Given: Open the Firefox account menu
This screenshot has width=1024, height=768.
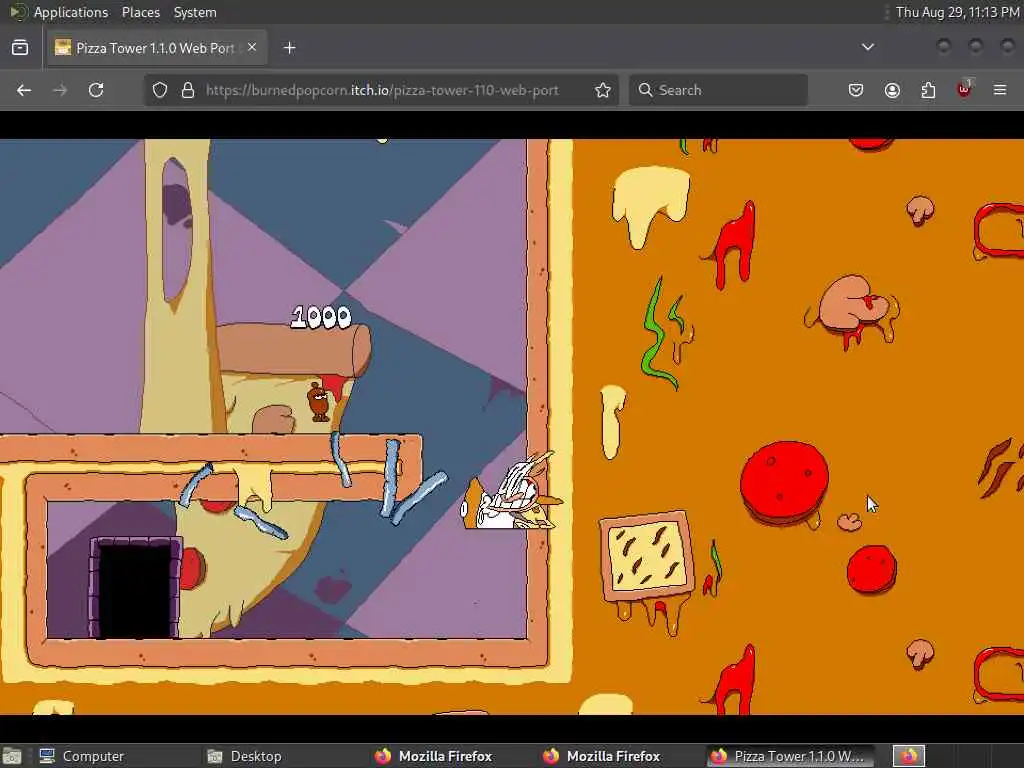Looking at the screenshot, I should (x=892, y=90).
